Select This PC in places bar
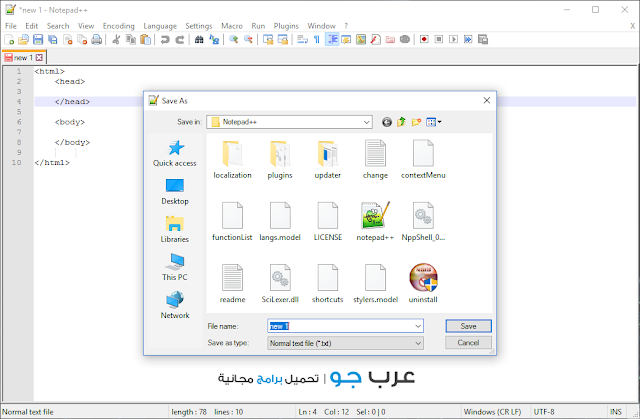The width and height of the screenshot is (640, 419). coord(175,267)
